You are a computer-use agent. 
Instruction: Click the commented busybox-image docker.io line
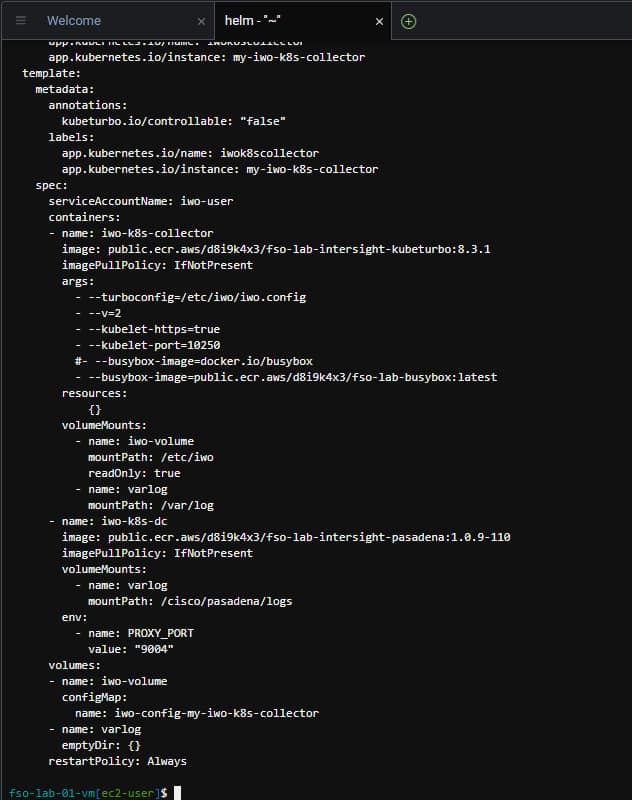(x=194, y=361)
